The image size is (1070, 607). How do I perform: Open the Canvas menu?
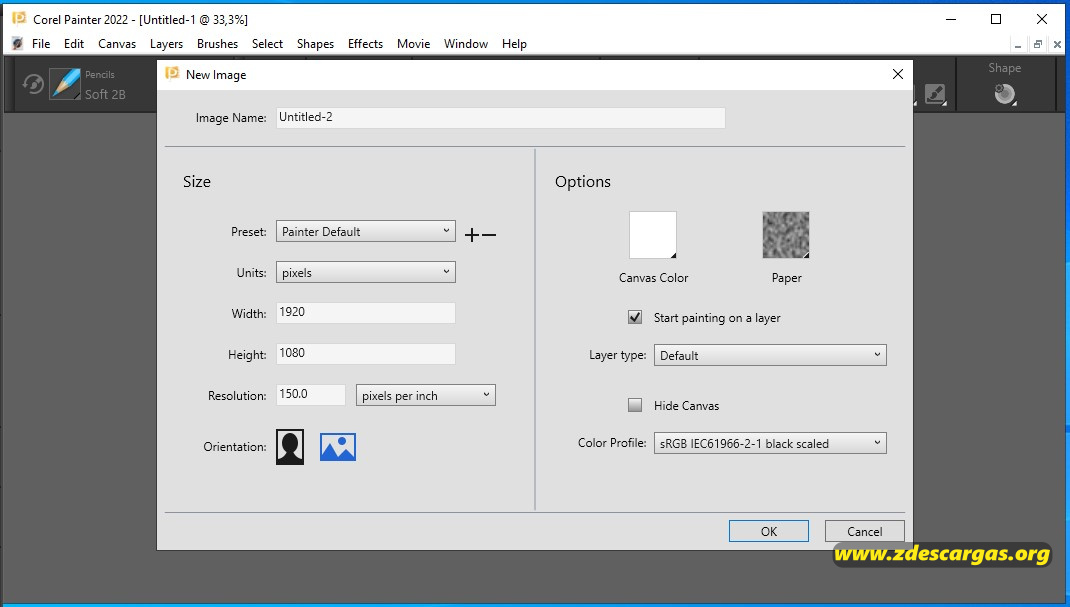(x=117, y=44)
